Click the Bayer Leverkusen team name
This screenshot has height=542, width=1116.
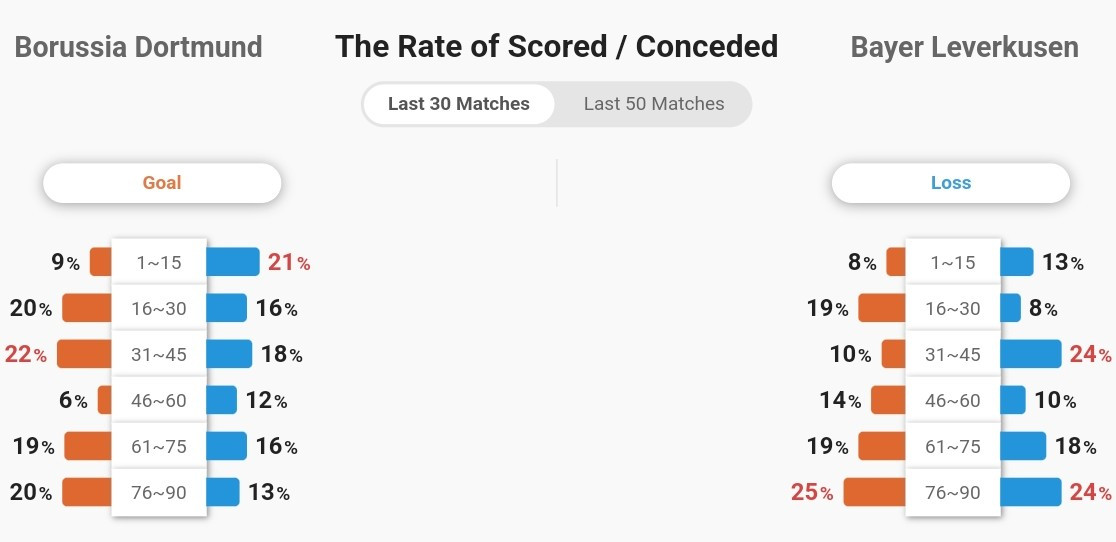(x=964, y=48)
